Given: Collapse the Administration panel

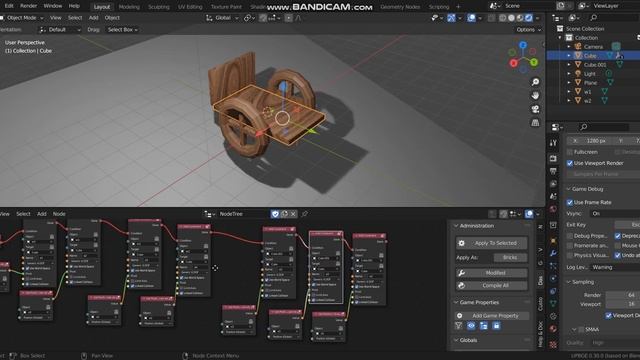Looking at the screenshot, I should pyautogui.click(x=456, y=226).
